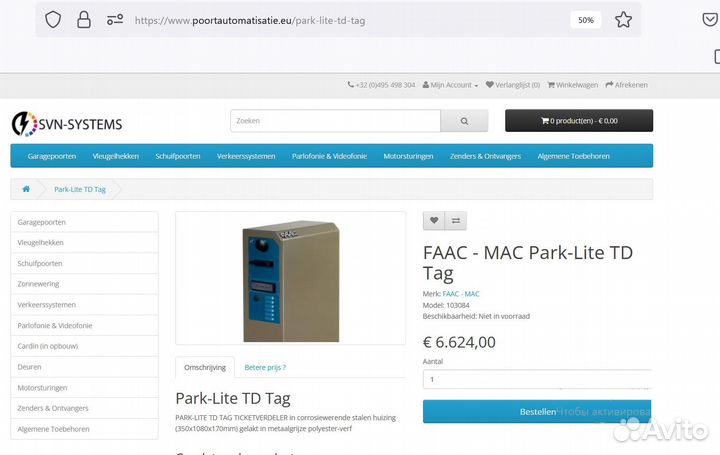The image size is (720, 455).
Task: Select Vleugelhekken in the sidebar list
Action: click(x=84, y=243)
